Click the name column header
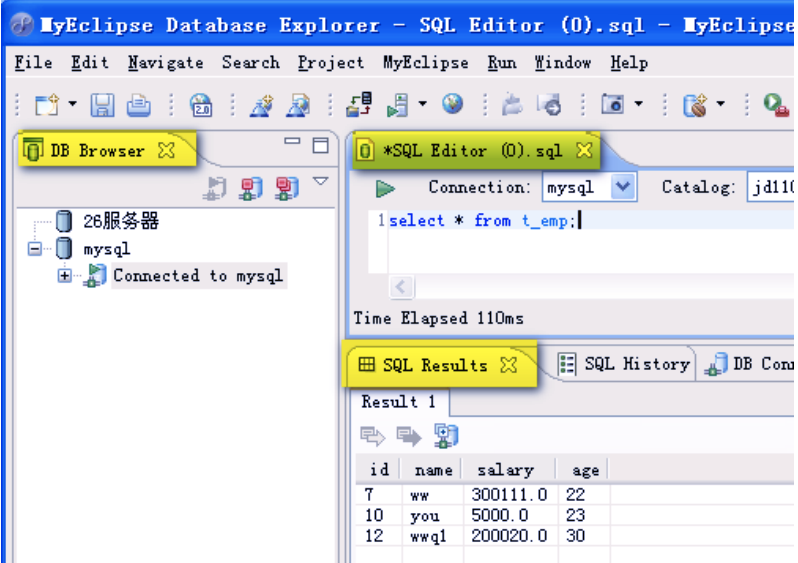 (432, 470)
